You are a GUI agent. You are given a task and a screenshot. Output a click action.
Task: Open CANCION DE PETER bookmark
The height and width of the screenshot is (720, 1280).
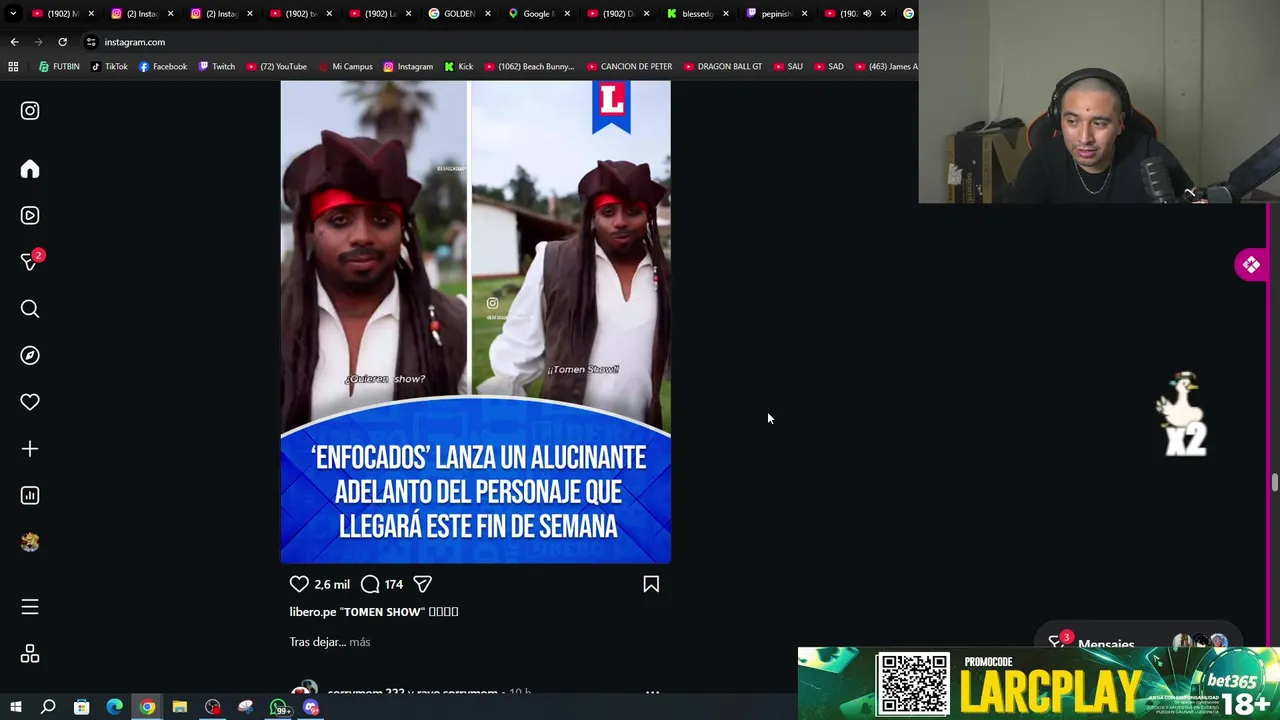pos(629,67)
